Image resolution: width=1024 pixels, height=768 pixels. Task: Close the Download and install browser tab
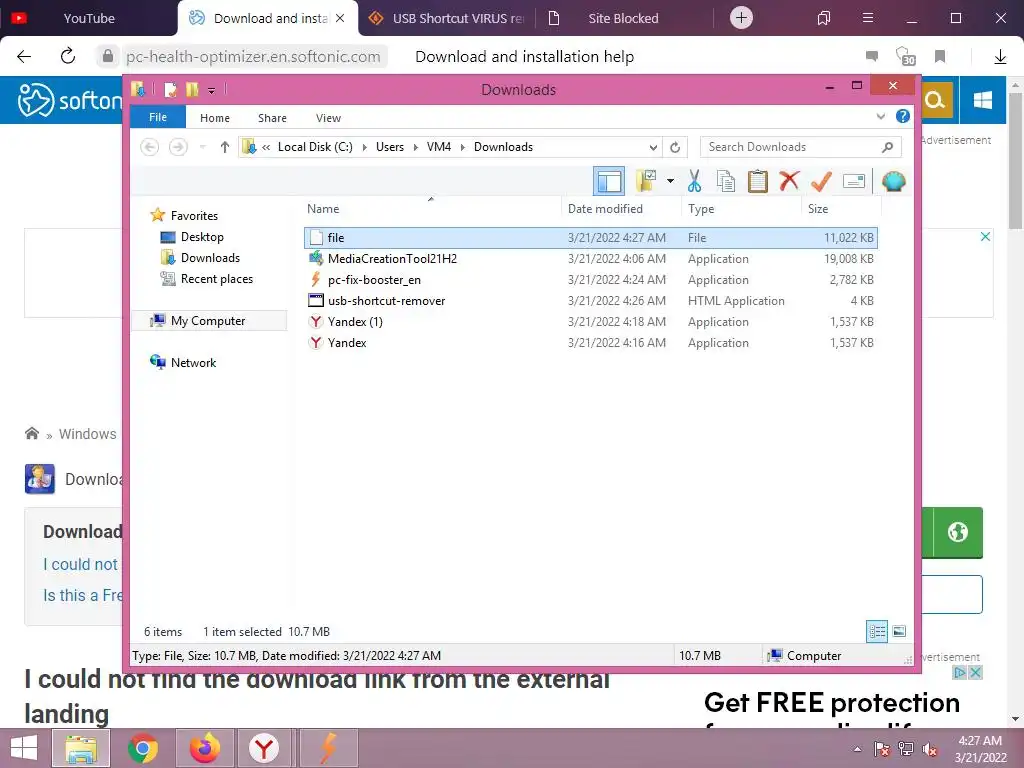340,18
